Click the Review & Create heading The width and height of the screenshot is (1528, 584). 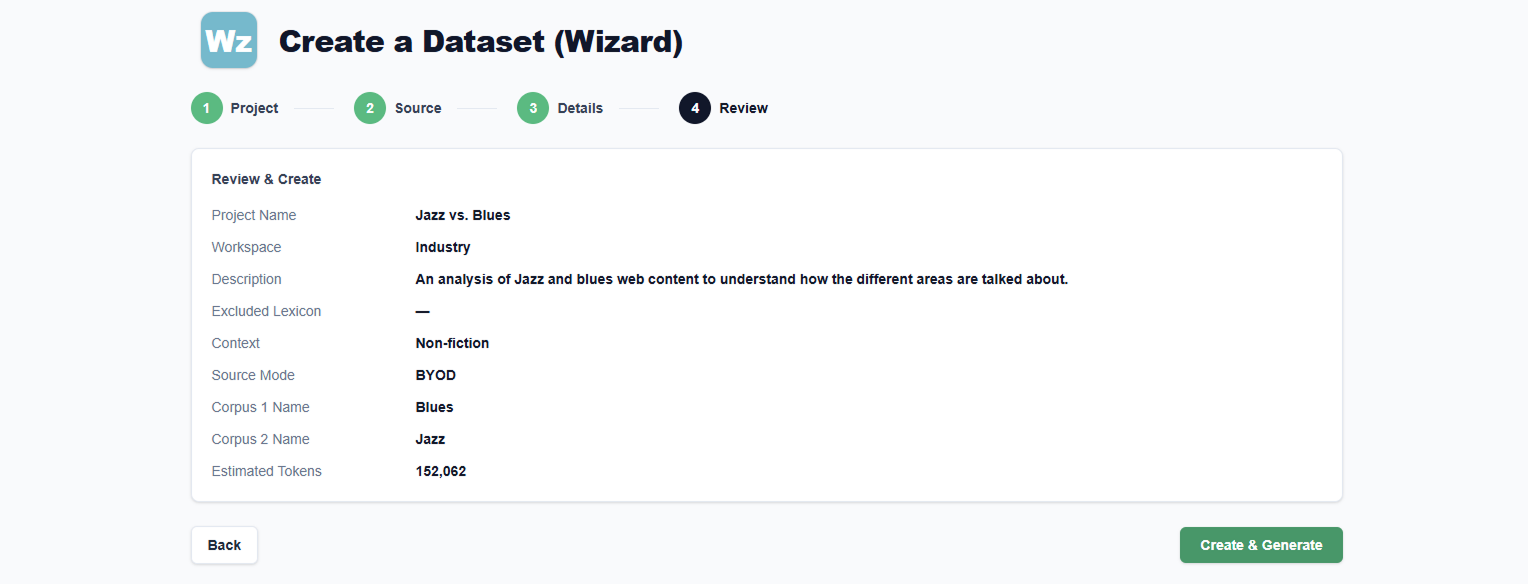tap(266, 179)
